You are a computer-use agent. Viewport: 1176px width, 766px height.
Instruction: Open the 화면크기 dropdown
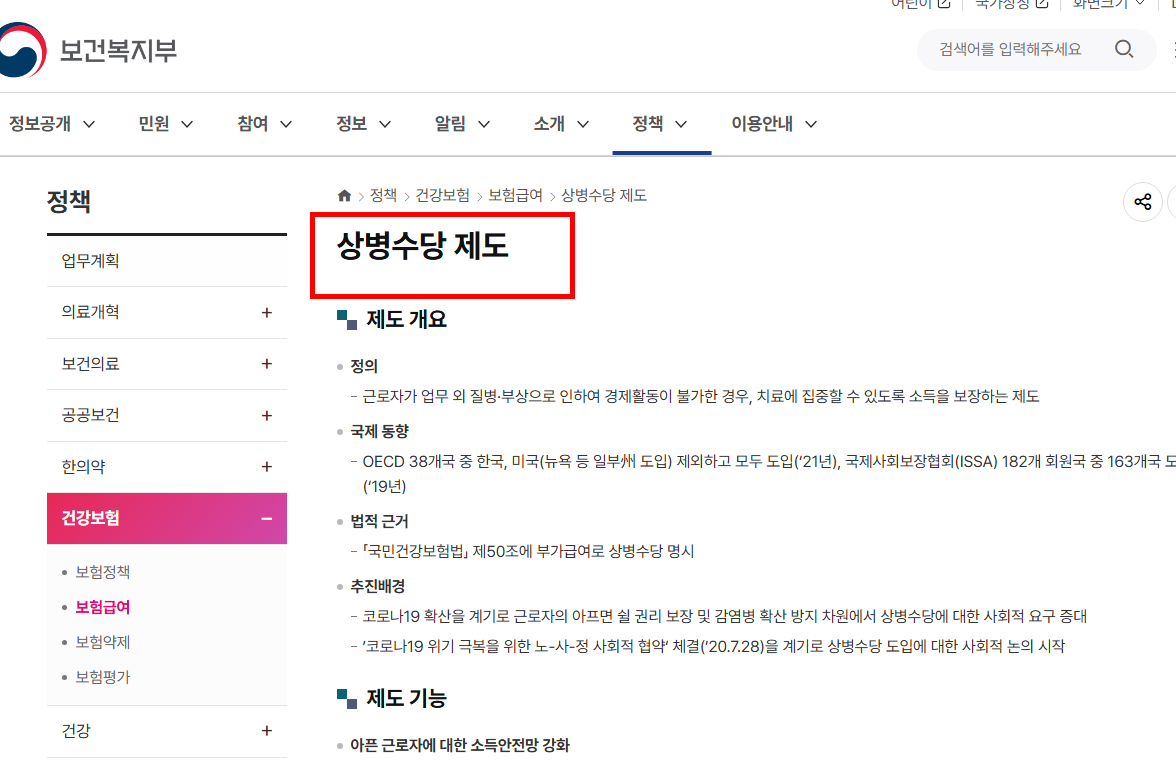click(x=1103, y=3)
